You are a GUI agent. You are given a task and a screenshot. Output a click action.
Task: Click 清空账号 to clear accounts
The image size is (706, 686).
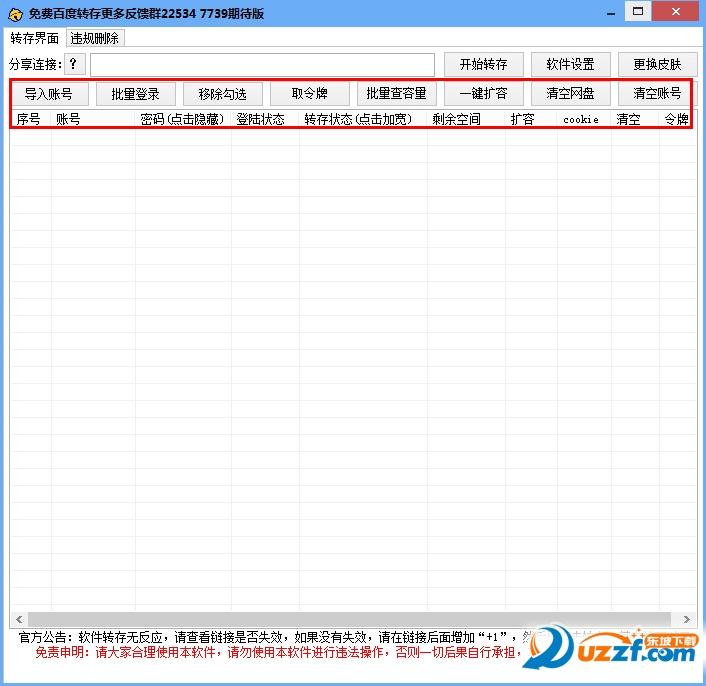click(x=657, y=94)
